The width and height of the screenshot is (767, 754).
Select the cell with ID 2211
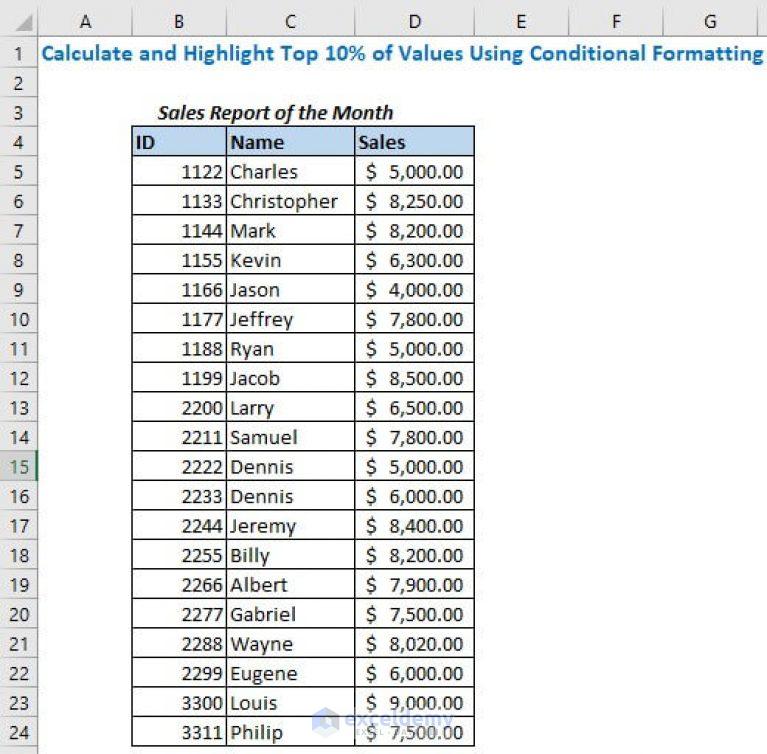179,437
